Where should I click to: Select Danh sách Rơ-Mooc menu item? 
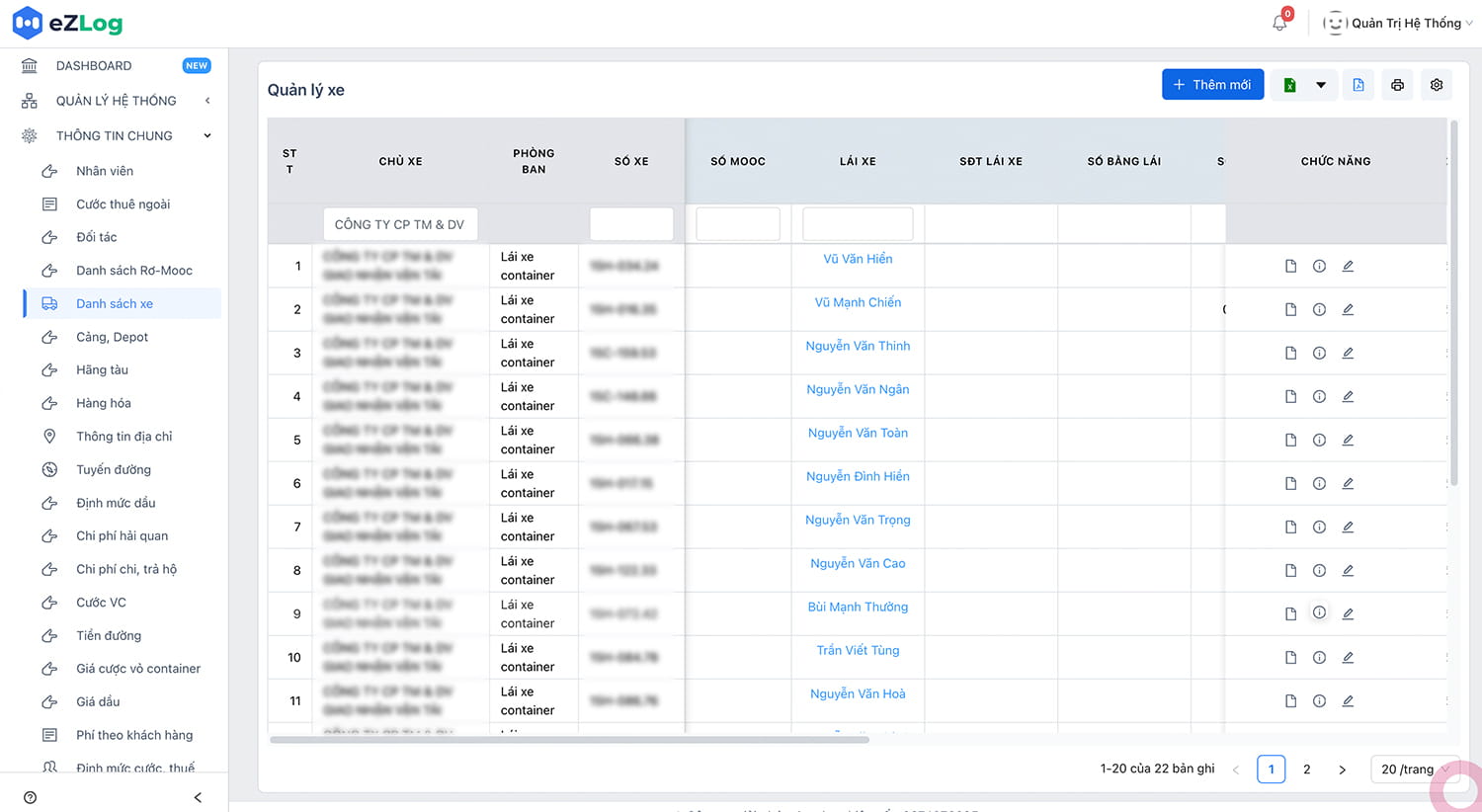(134, 271)
